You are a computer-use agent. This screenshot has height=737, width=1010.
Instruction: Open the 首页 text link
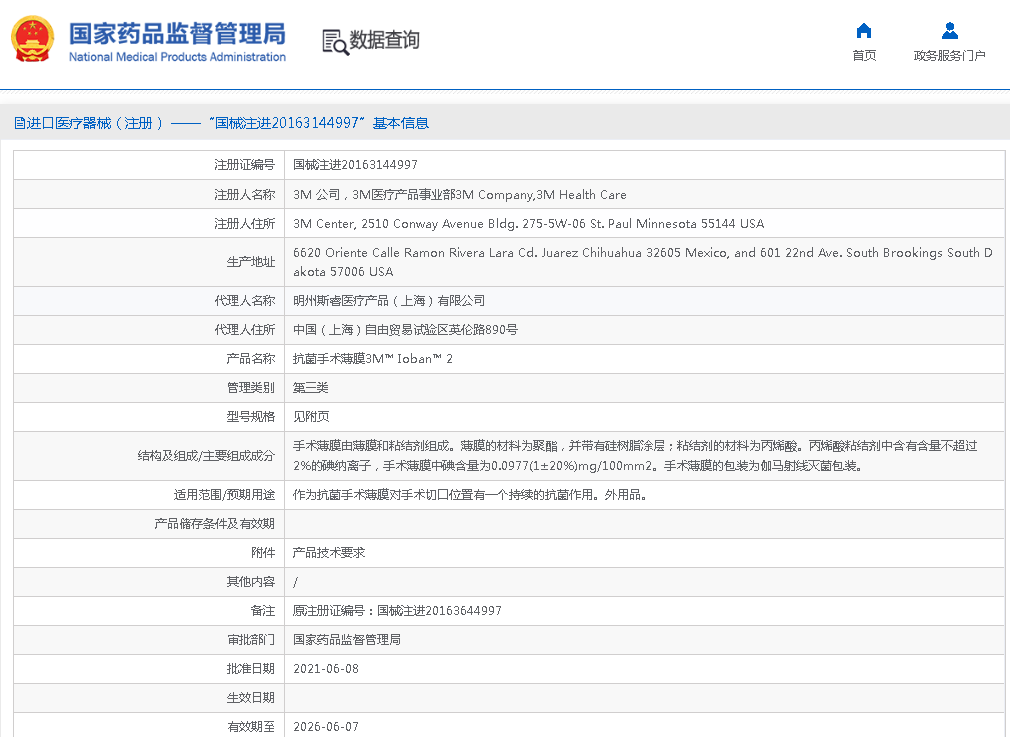(x=864, y=56)
